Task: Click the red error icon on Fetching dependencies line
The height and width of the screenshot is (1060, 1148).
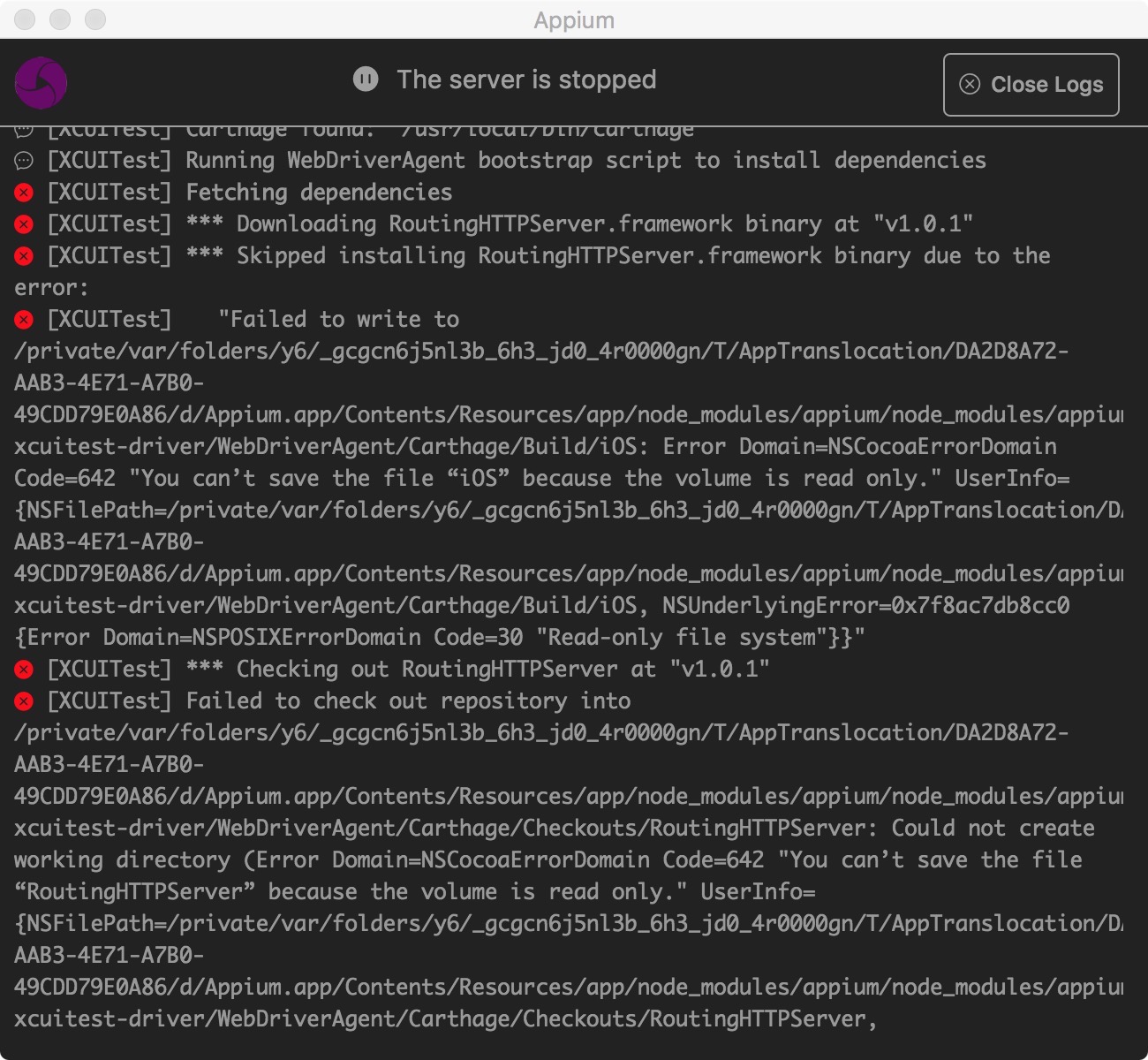Action: tap(24, 193)
